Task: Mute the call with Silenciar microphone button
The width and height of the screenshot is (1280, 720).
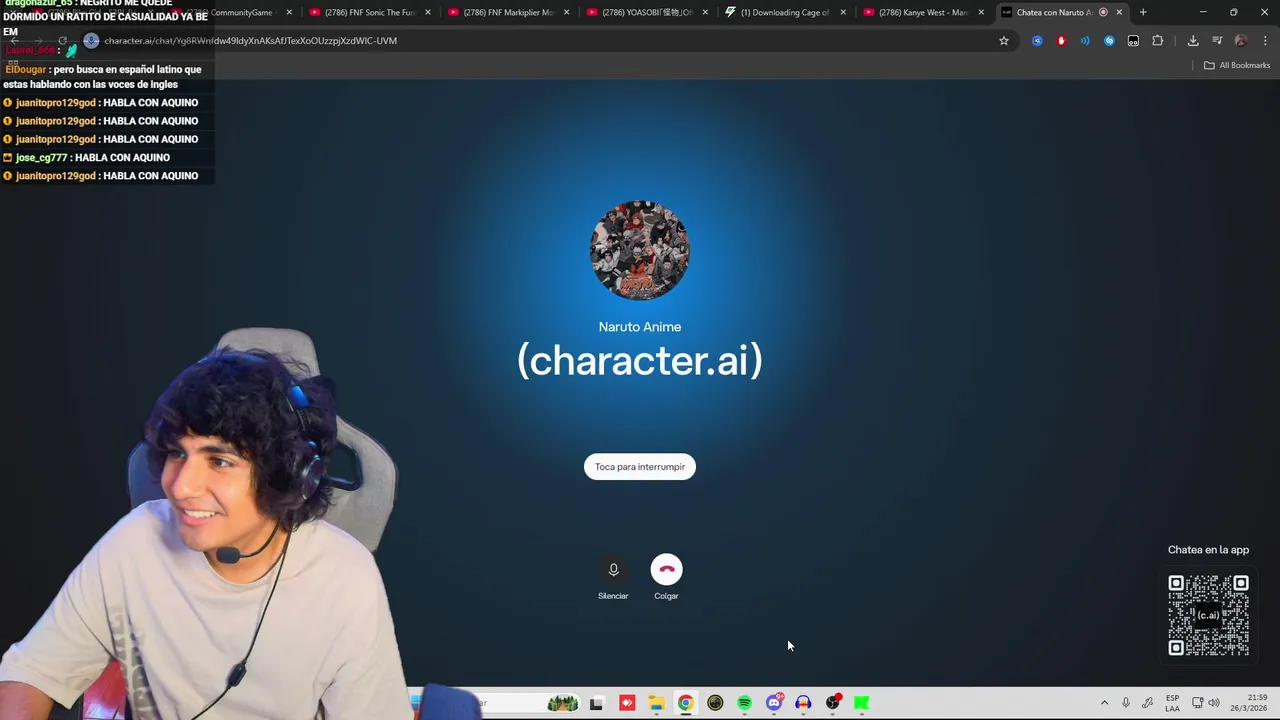Action: pyautogui.click(x=613, y=569)
